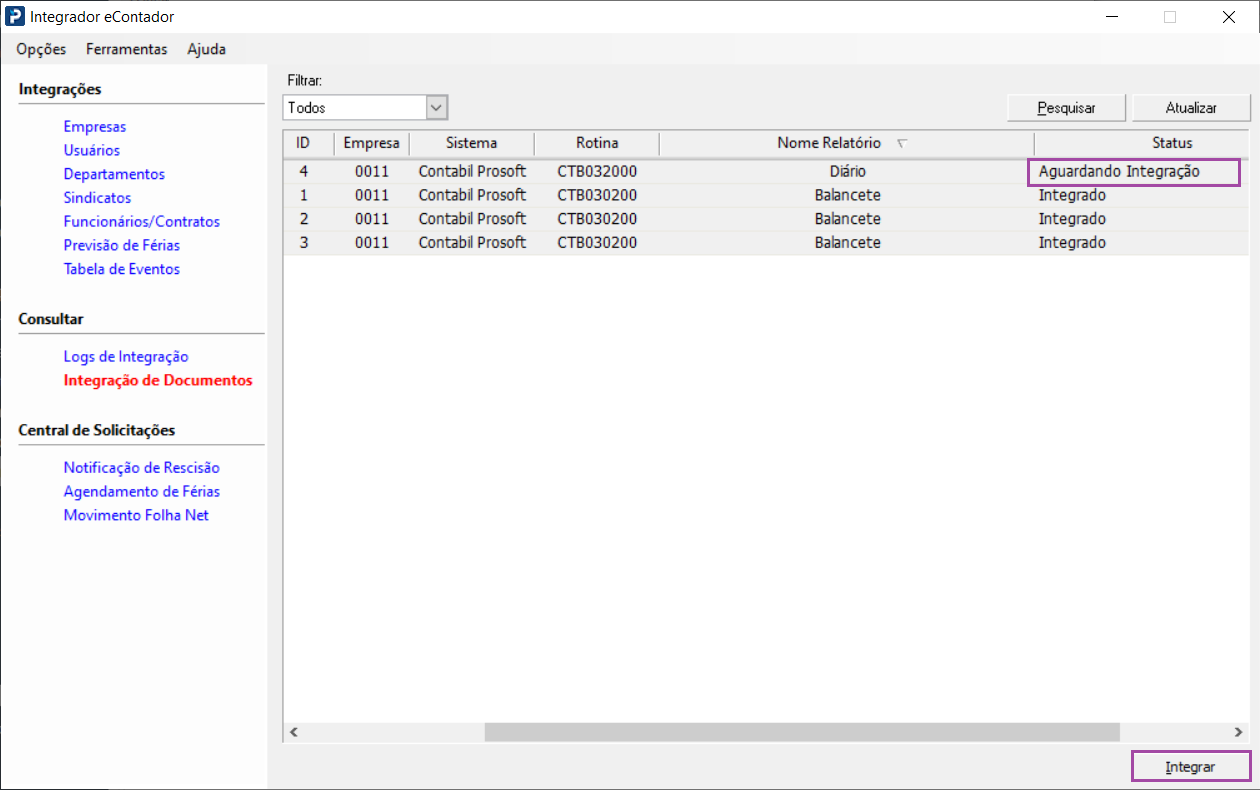
Task: Click the scroll left arrow
Action: pos(294,732)
